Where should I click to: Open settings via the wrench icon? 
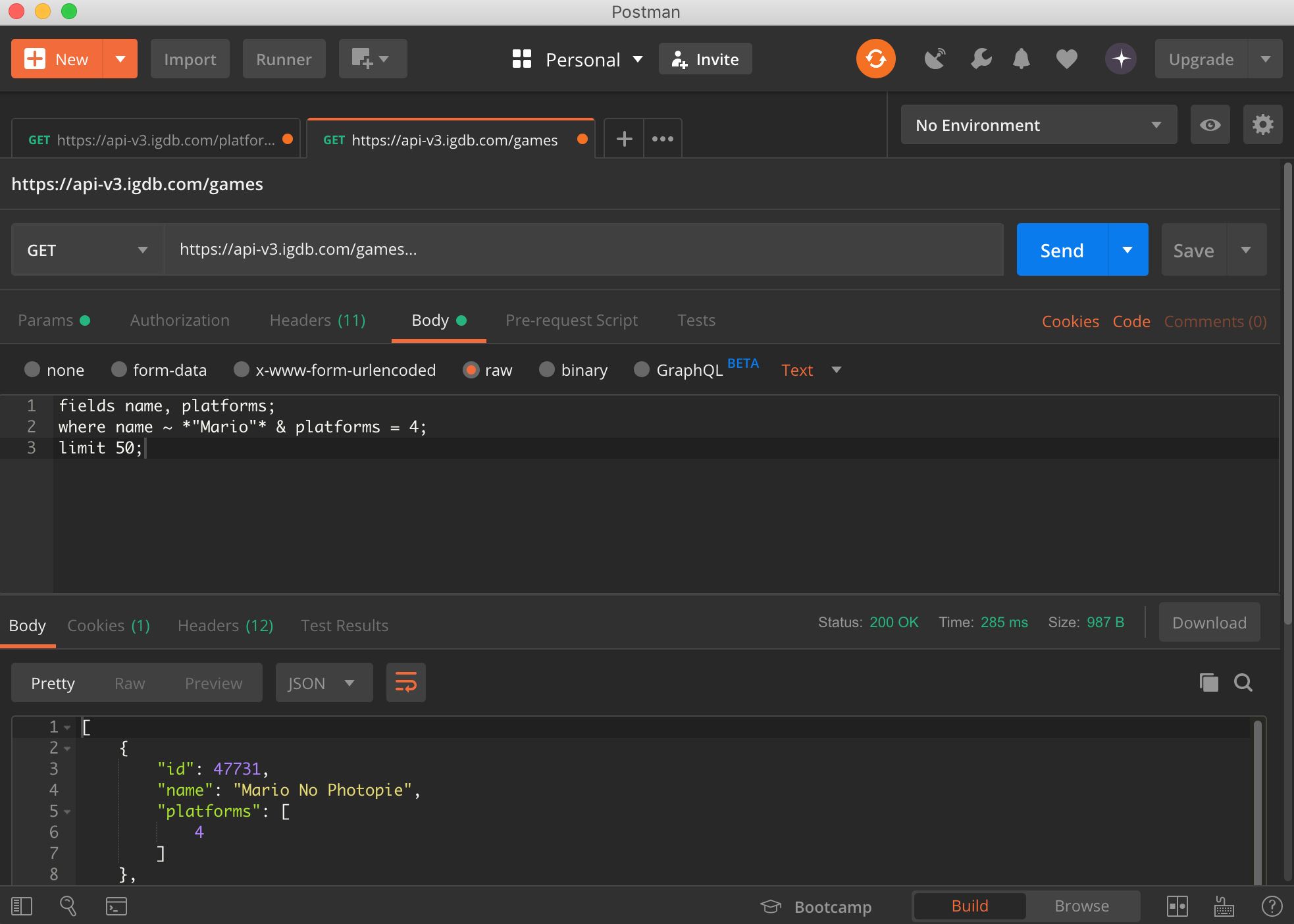tap(981, 59)
